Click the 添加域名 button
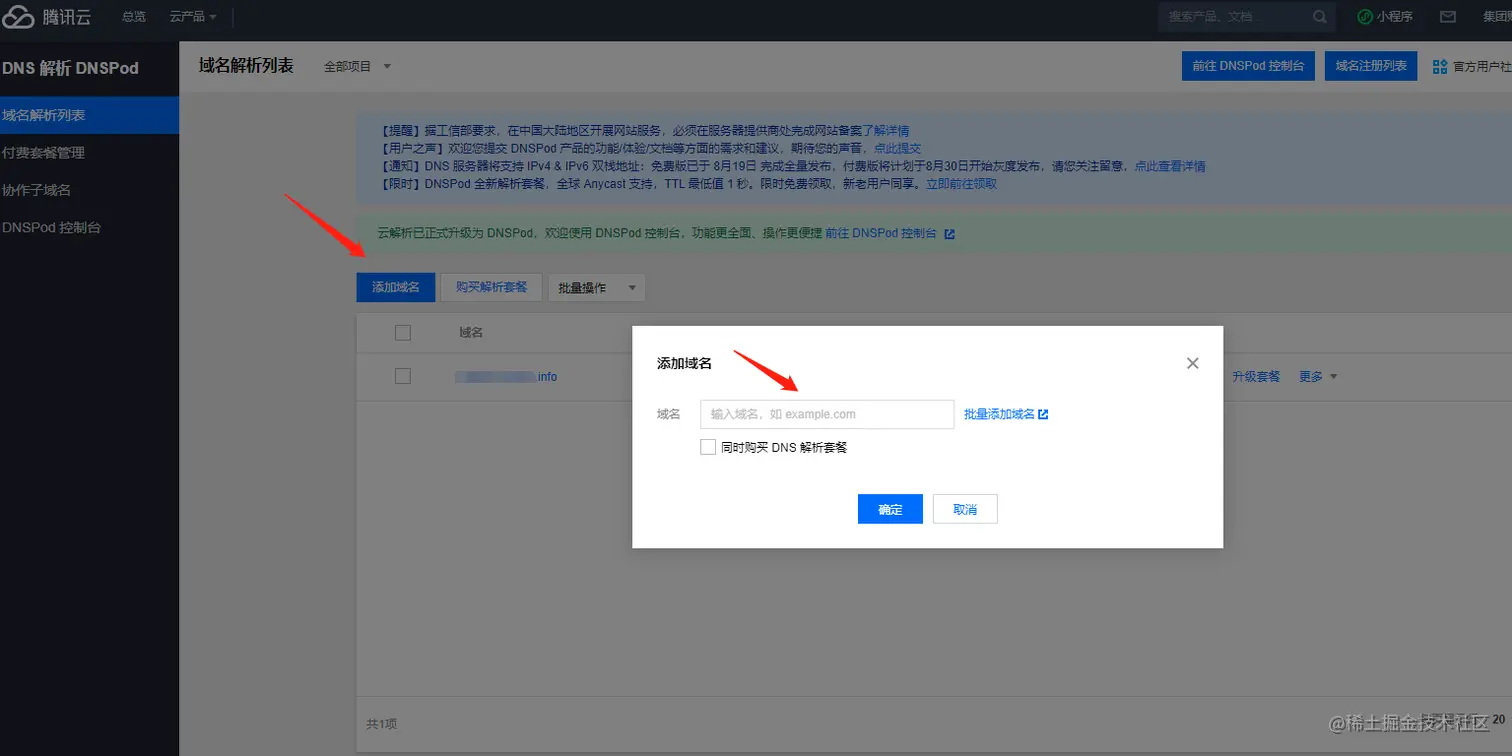 396,287
